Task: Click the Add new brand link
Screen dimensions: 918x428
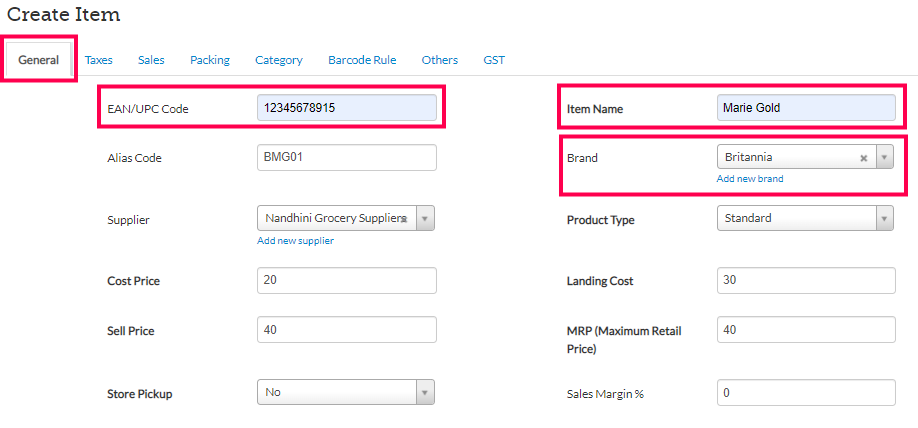Action: (x=750, y=179)
